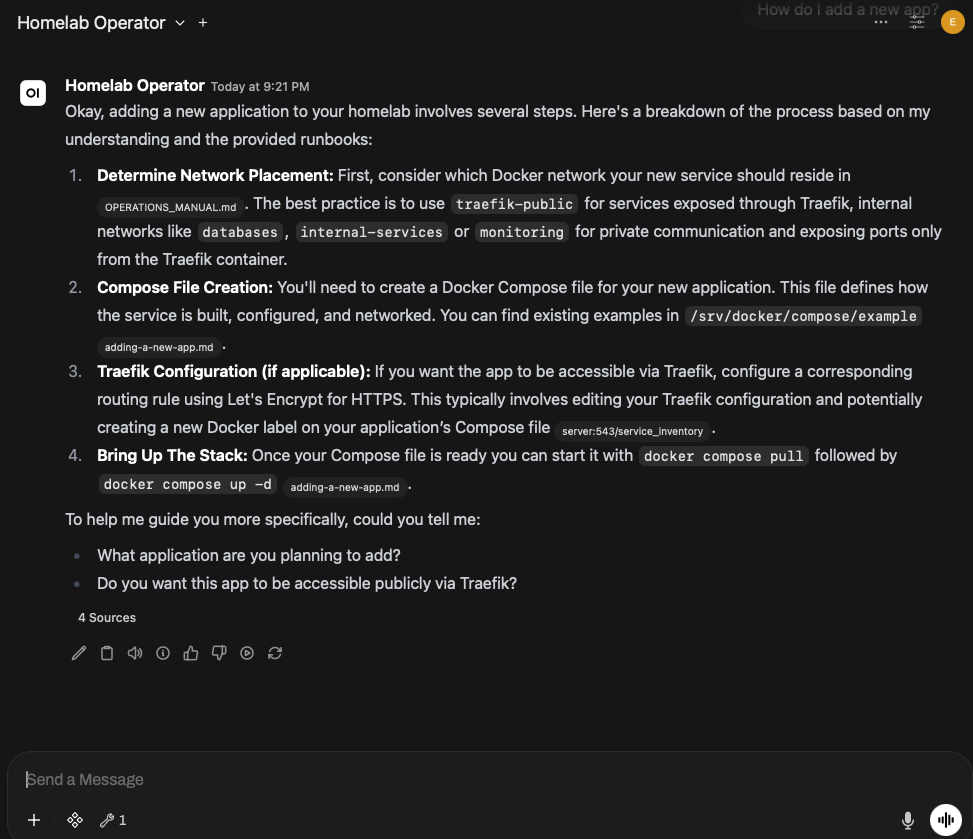
Task: Open the chat controls sliders panel
Action: pos(917,22)
